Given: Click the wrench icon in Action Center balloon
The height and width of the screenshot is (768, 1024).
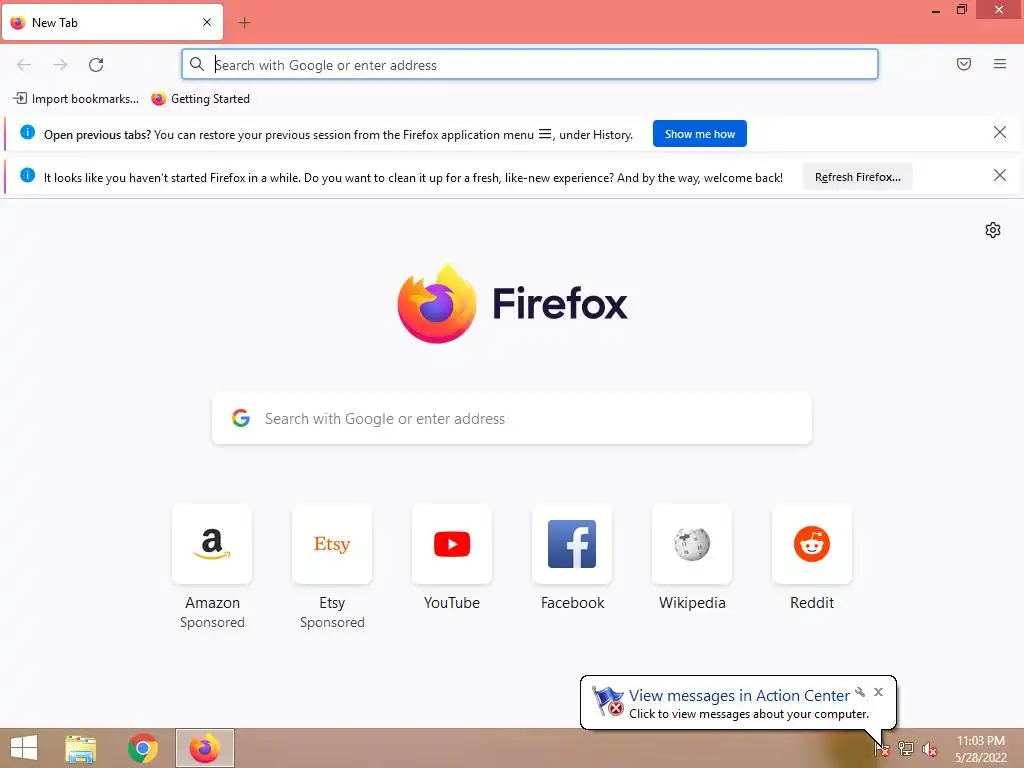Looking at the screenshot, I should point(860,692).
